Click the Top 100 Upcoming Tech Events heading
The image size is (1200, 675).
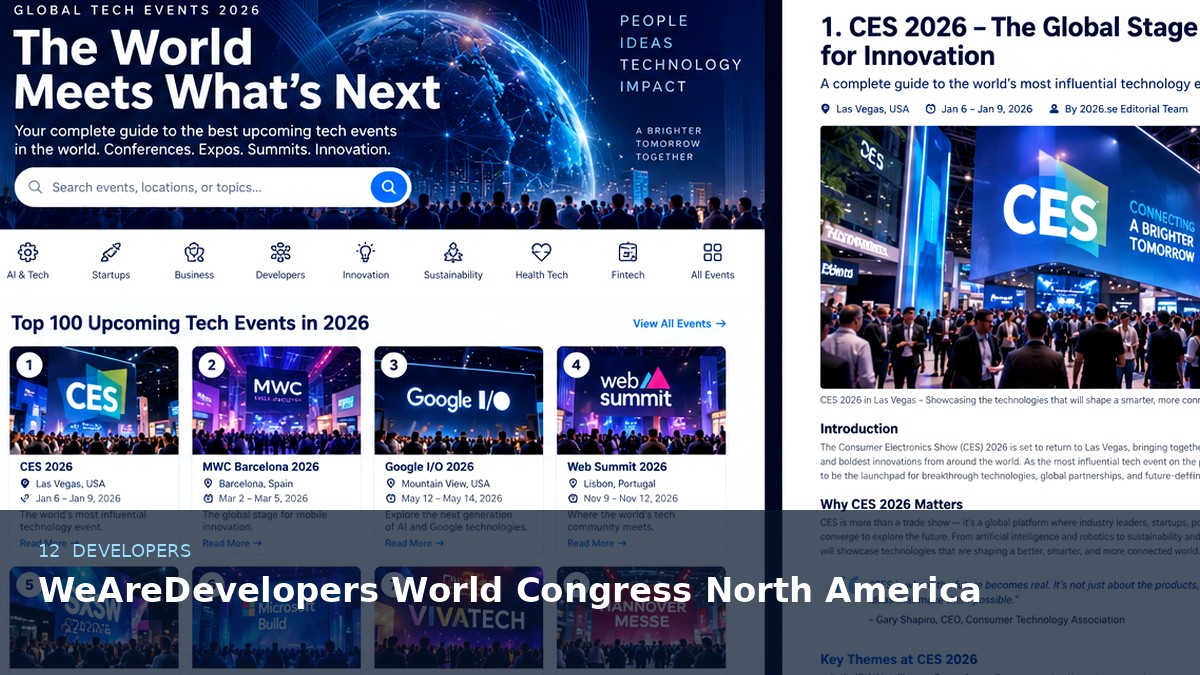[x=190, y=323]
